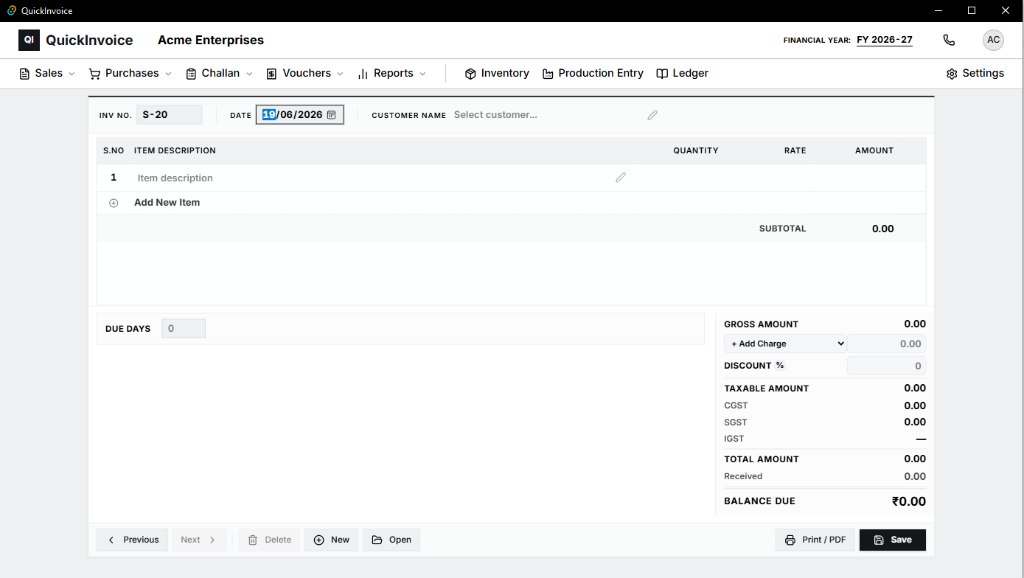Go to the Inventory page
This screenshot has height=578, width=1024.
coord(497,74)
